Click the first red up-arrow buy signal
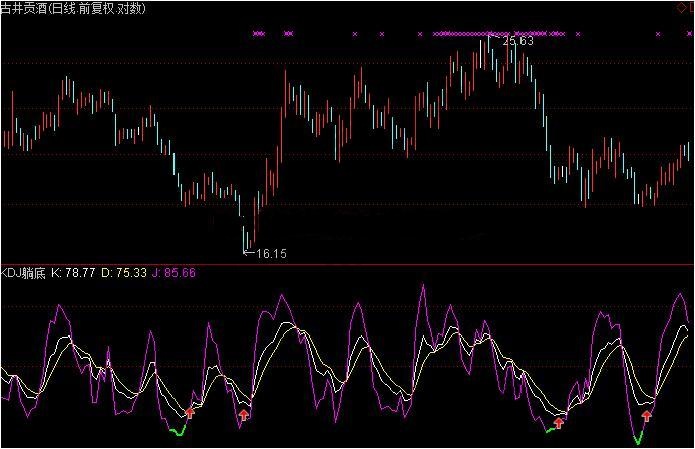The image size is (695, 449). pos(191,403)
